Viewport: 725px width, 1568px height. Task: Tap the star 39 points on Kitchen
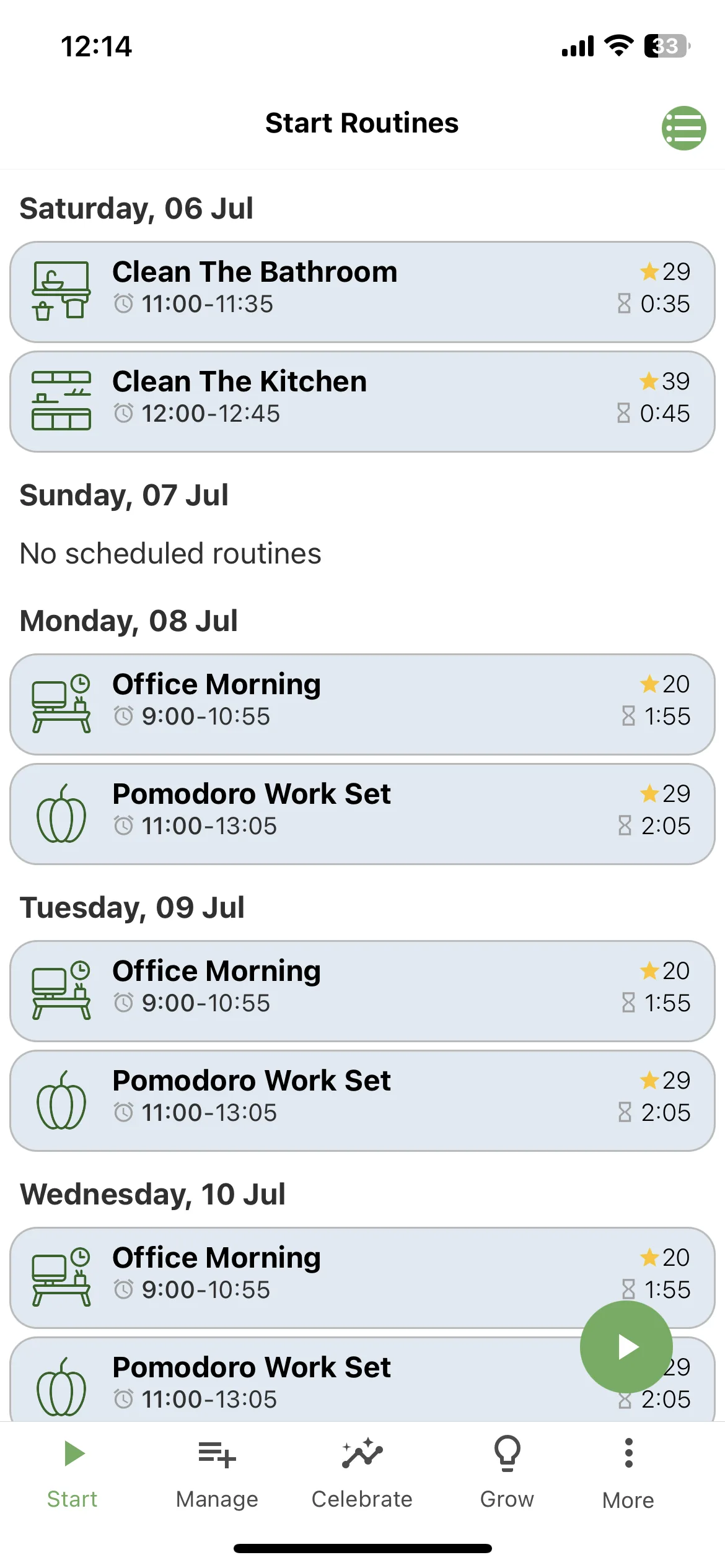664,381
